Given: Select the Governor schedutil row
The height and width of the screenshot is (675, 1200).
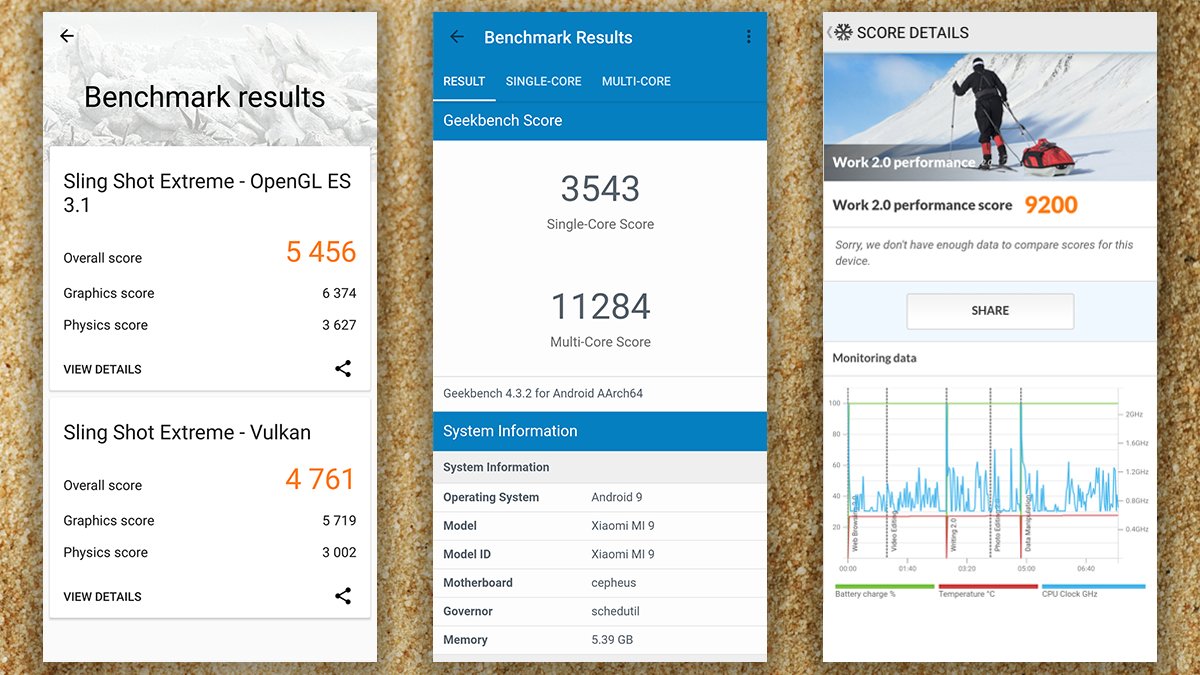Looking at the screenshot, I should [600, 611].
